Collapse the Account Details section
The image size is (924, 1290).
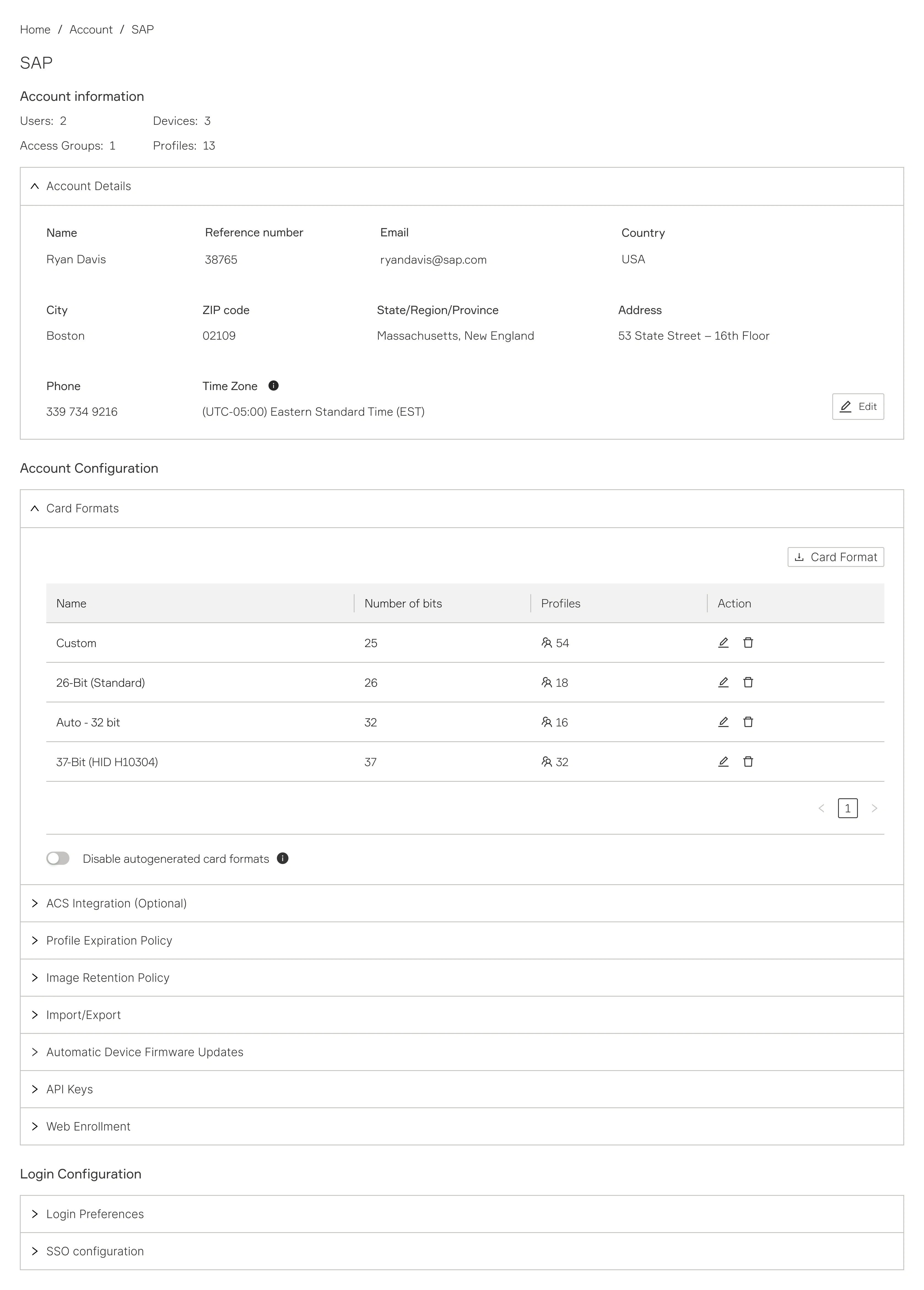click(x=462, y=186)
